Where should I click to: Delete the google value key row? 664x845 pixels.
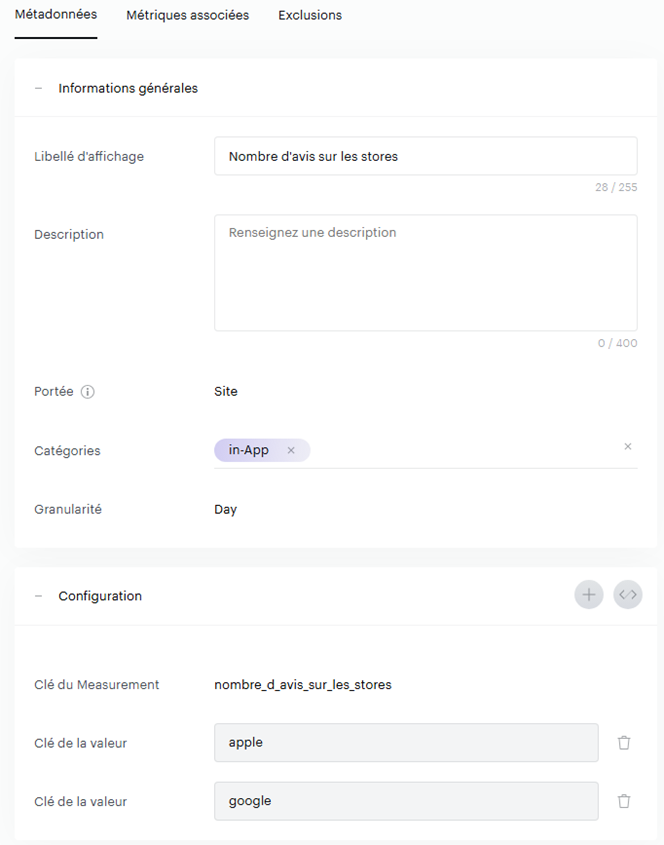click(624, 801)
